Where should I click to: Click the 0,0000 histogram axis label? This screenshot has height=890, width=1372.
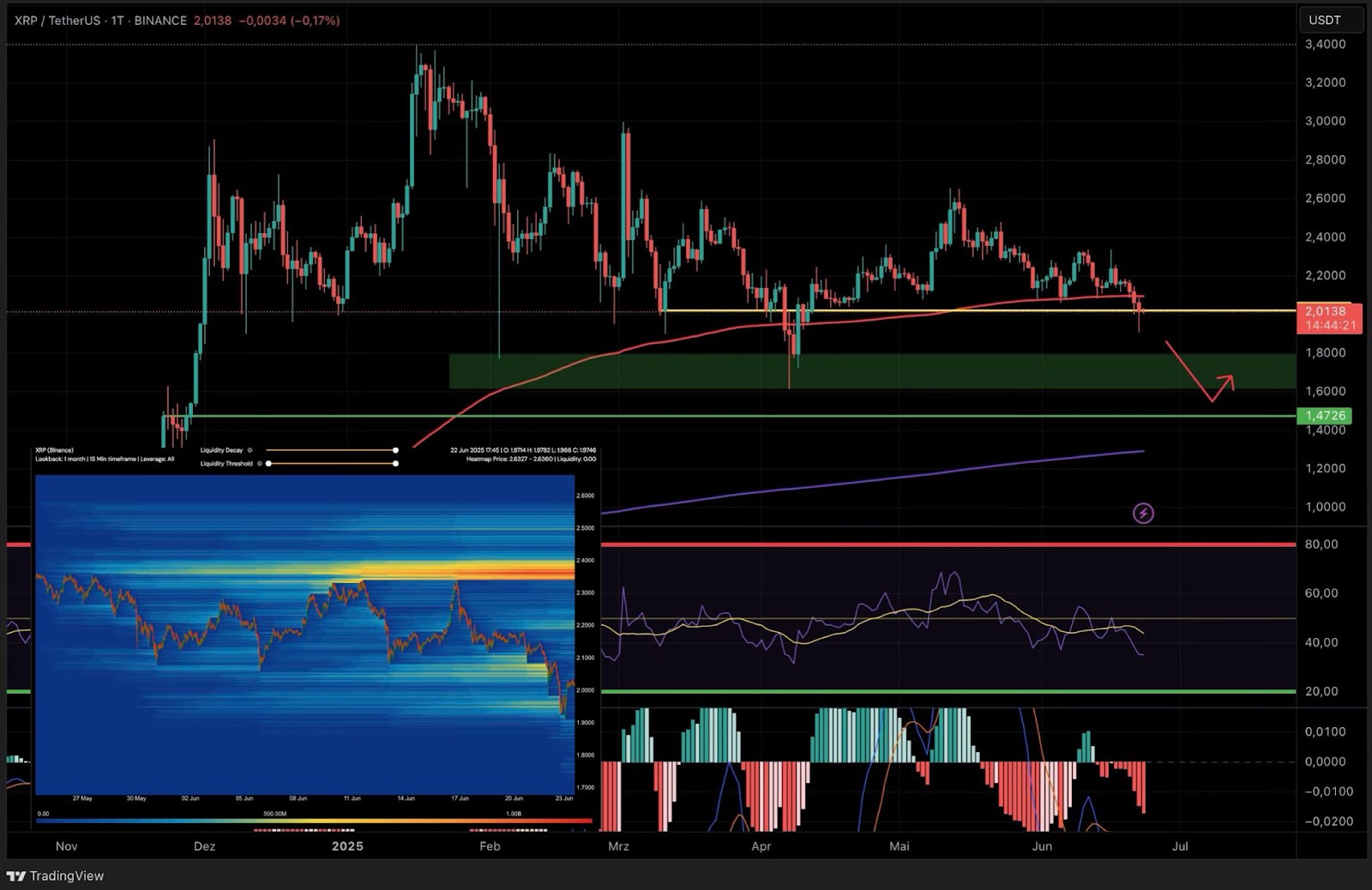[1325, 761]
